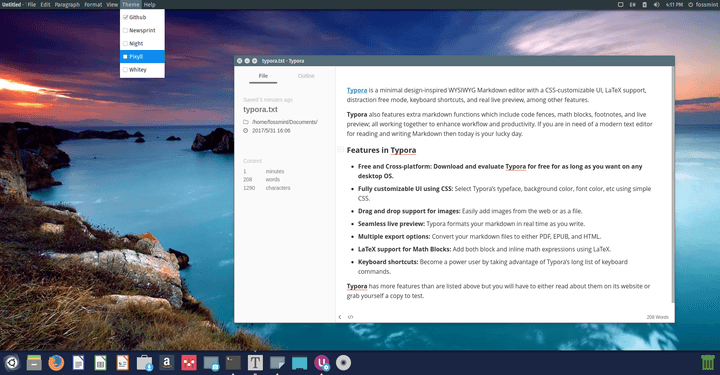This screenshot has width=720, height=375.
Task: Open the battery indicator in the top panel
Action: coord(645,5)
